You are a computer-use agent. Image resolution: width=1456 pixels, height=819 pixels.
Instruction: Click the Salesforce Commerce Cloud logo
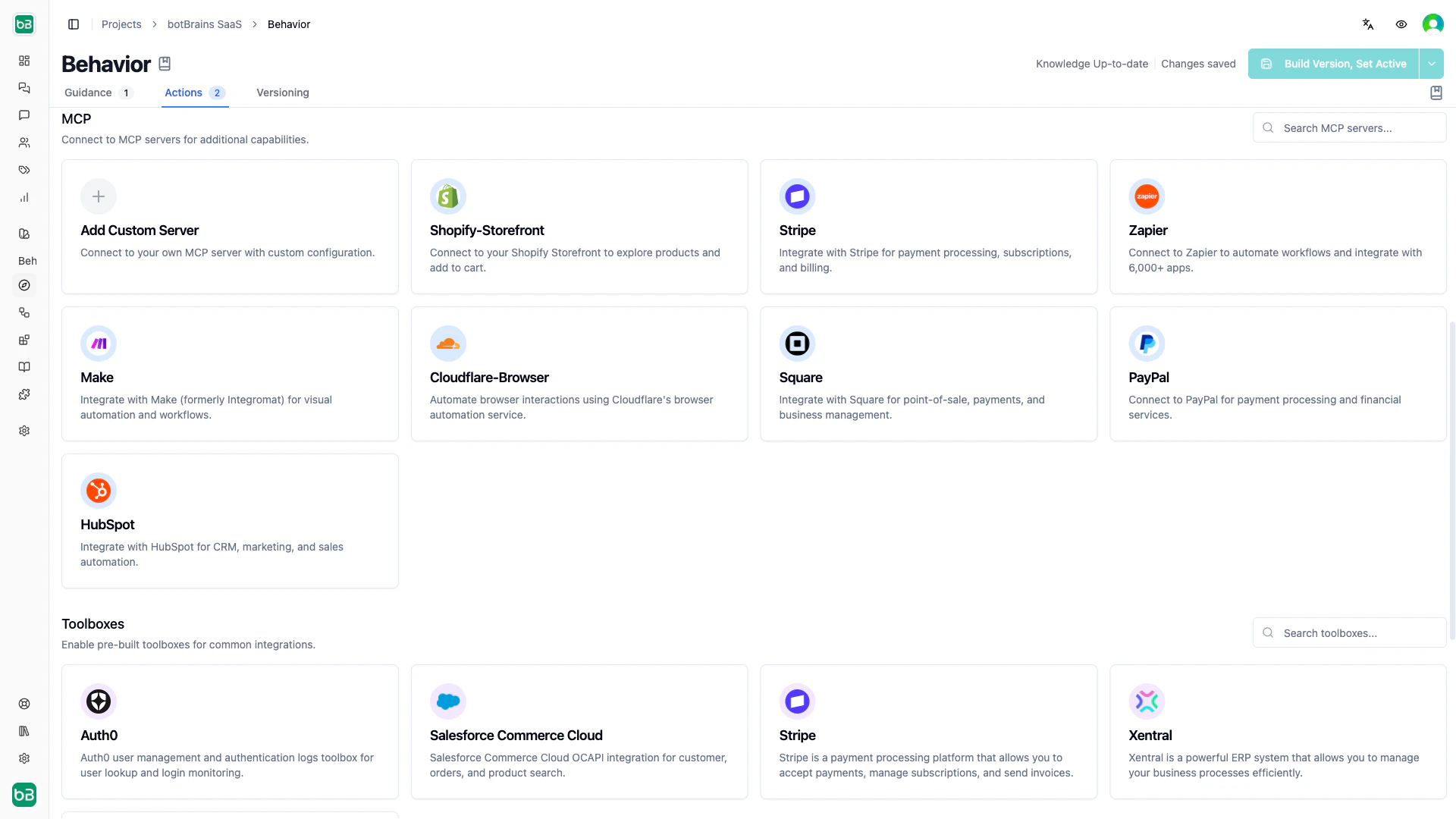(447, 701)
